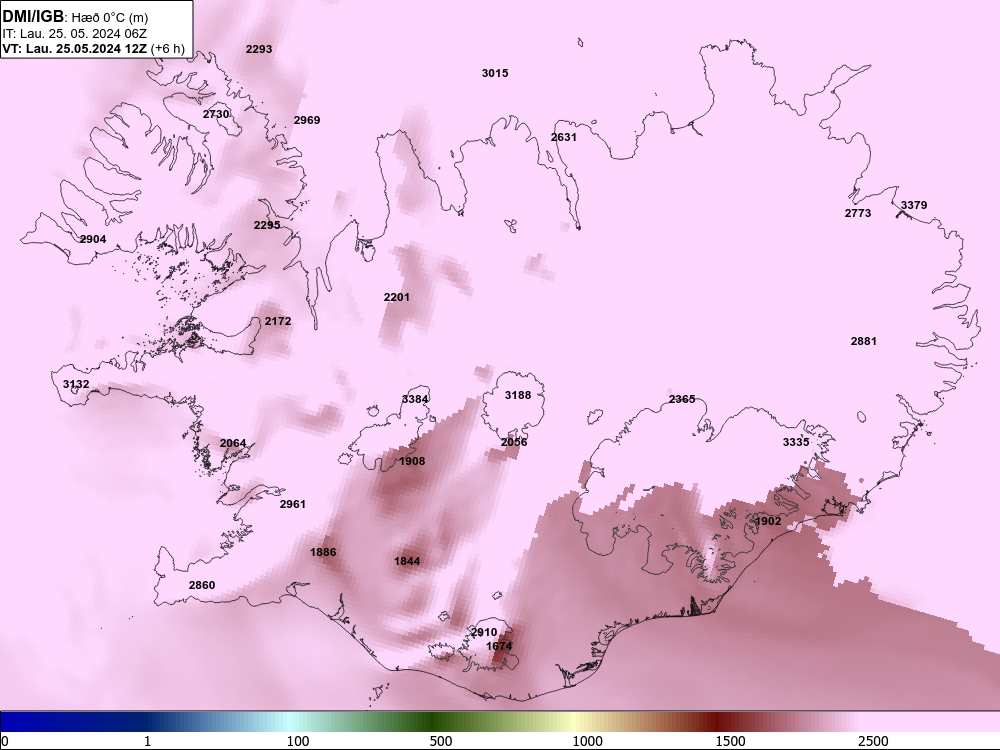
Task: Click the glacier value 3188
Action: pyautogui.click(x=518, y=395)
